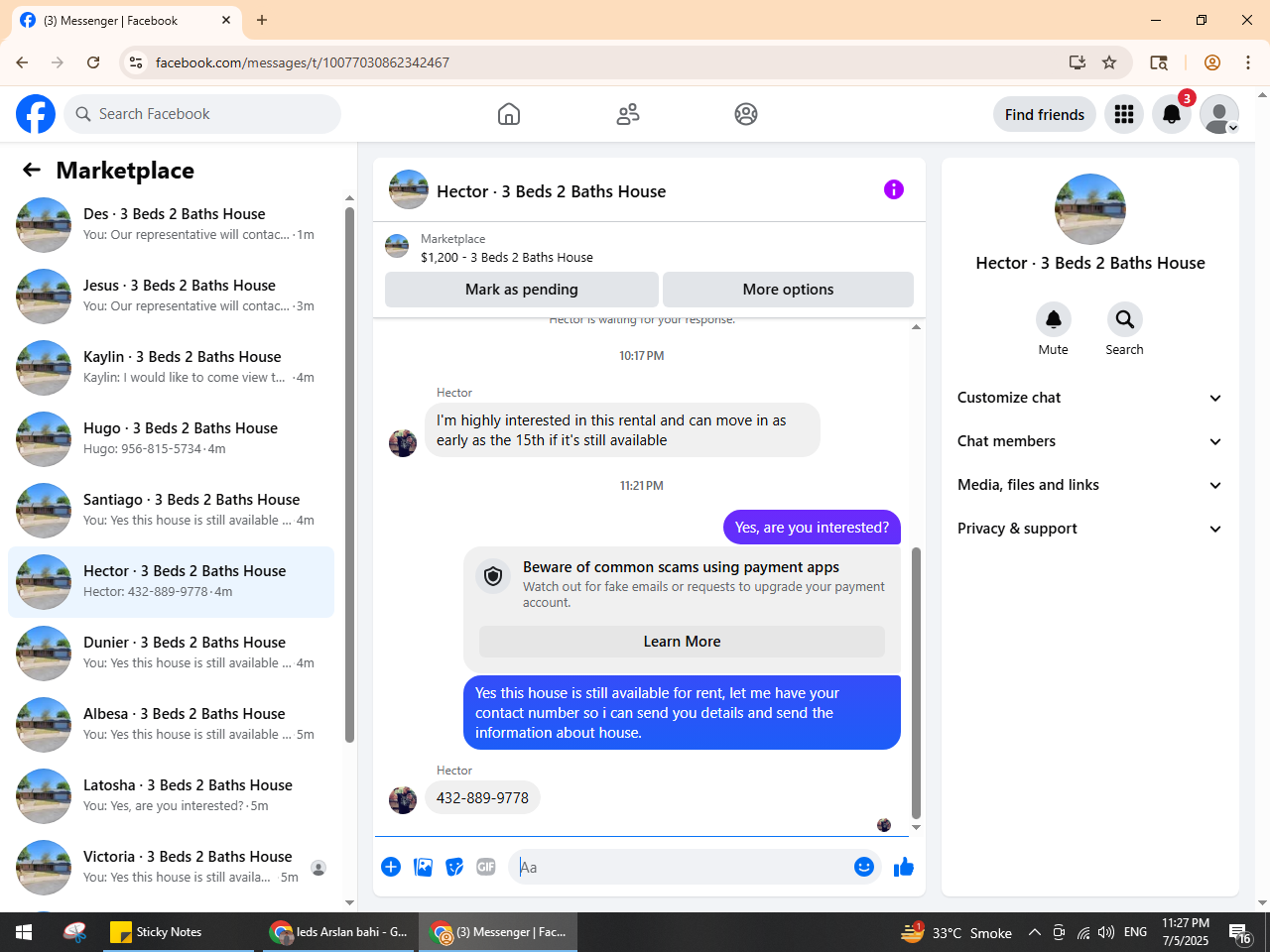Open a new browser tab
The width and height of the screenshot is (1270, 952).
tap(262, 20)
